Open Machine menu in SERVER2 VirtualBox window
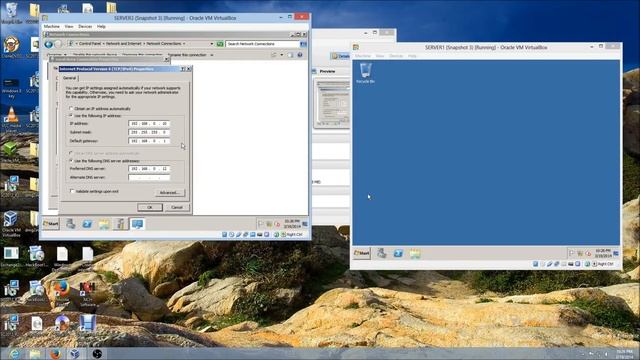Viewport: 640px width, 360px height. [51, 26]
